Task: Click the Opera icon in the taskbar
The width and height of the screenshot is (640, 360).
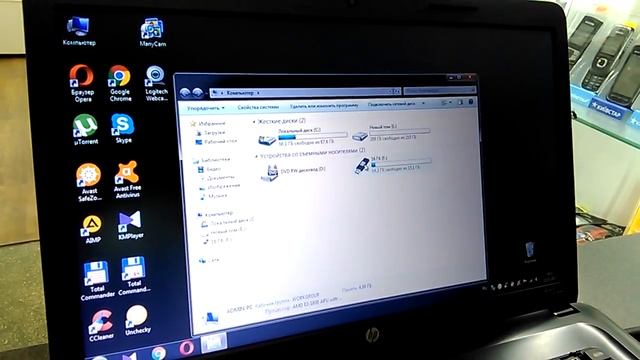Action: point(187,348)
